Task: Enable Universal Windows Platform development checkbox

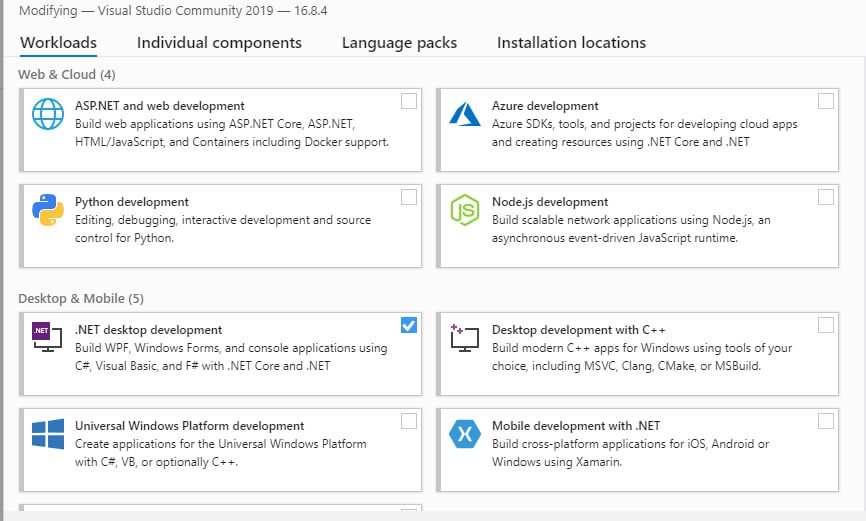Action: (409, 422)
